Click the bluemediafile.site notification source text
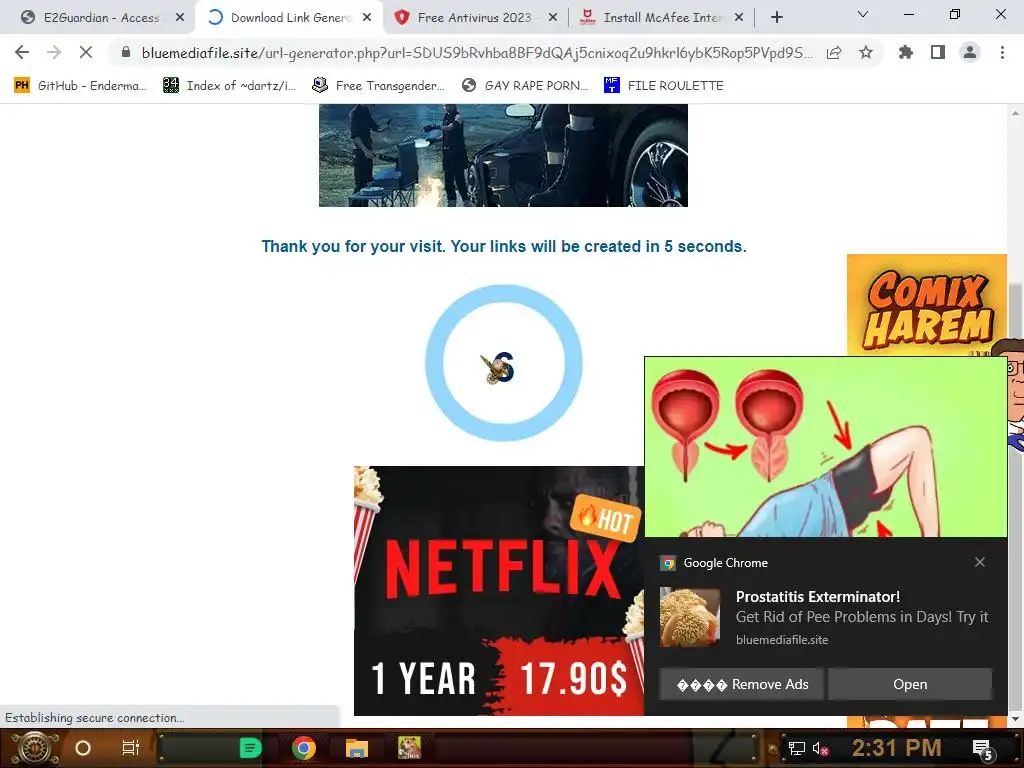1024x768 pixels. pos(782,640)
